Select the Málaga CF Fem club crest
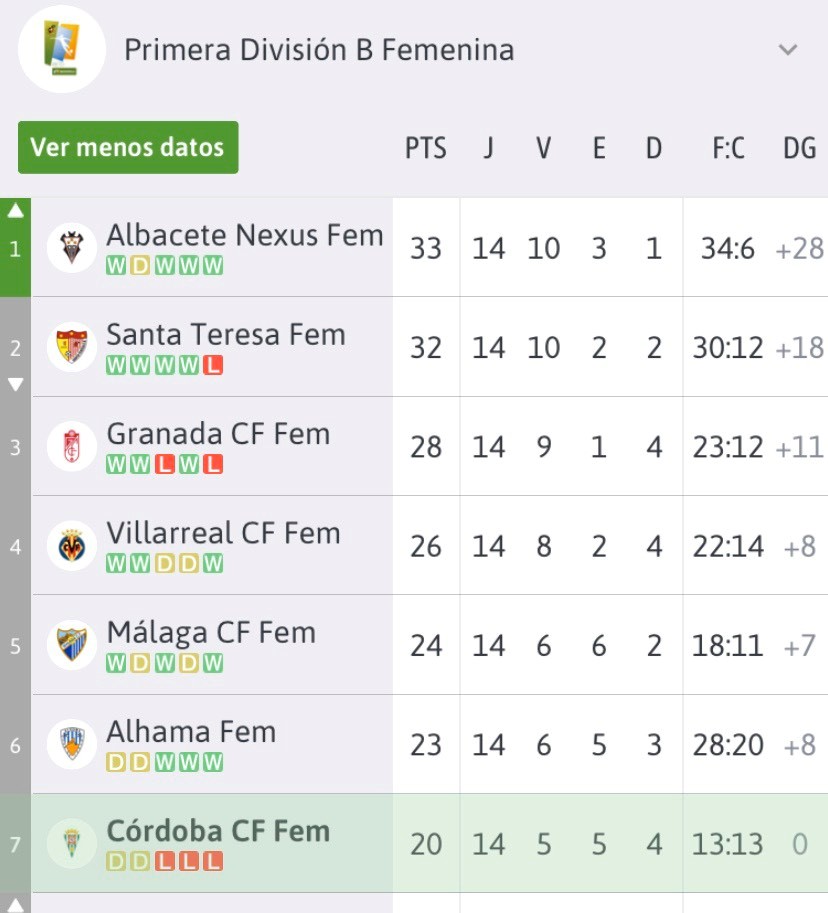This screenshot has height=913, width=828. pos(72,645)
